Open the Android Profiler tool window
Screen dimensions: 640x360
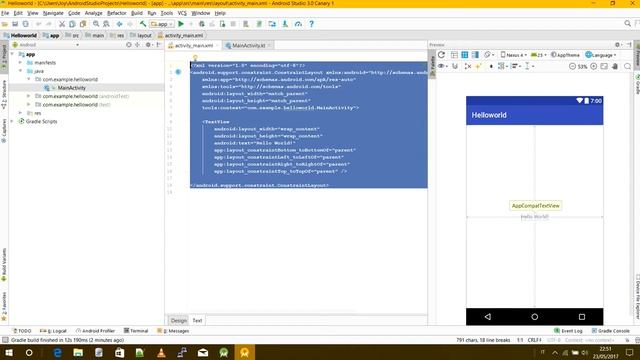point(95,331)
